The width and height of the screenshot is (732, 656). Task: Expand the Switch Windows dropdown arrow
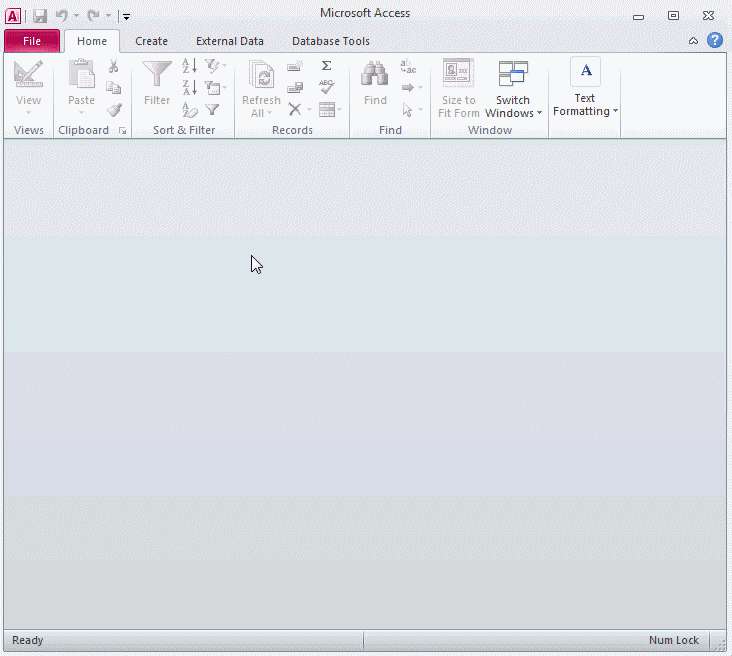click(x=540, y=113)
